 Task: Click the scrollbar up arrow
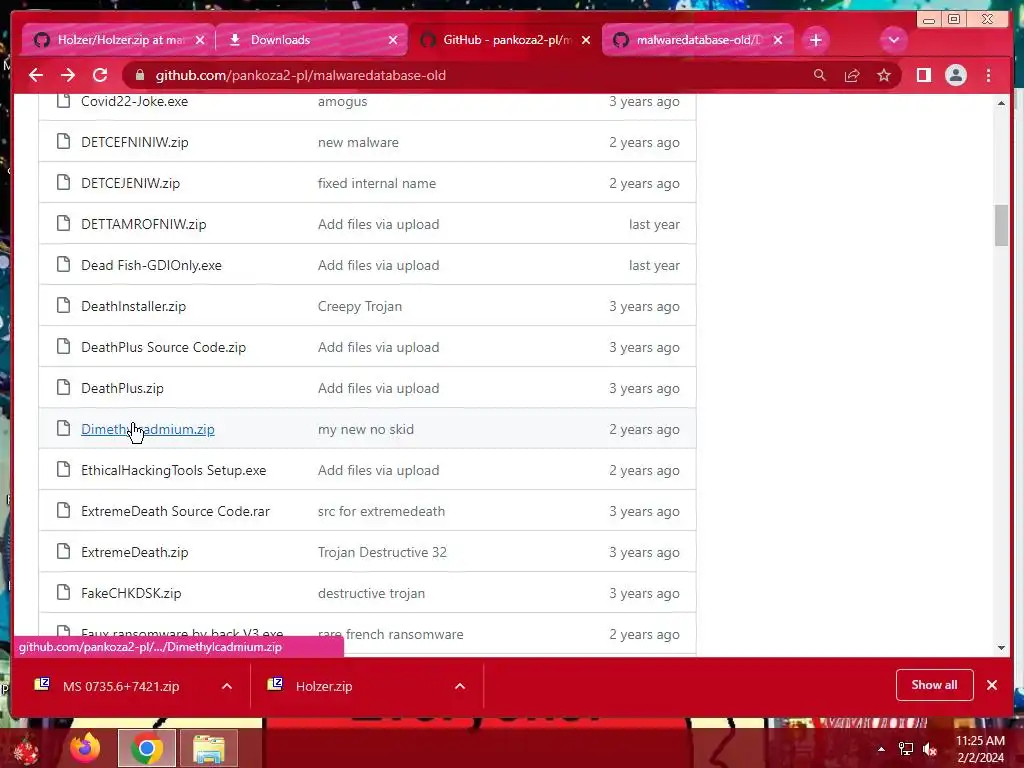coord(1001,103)
